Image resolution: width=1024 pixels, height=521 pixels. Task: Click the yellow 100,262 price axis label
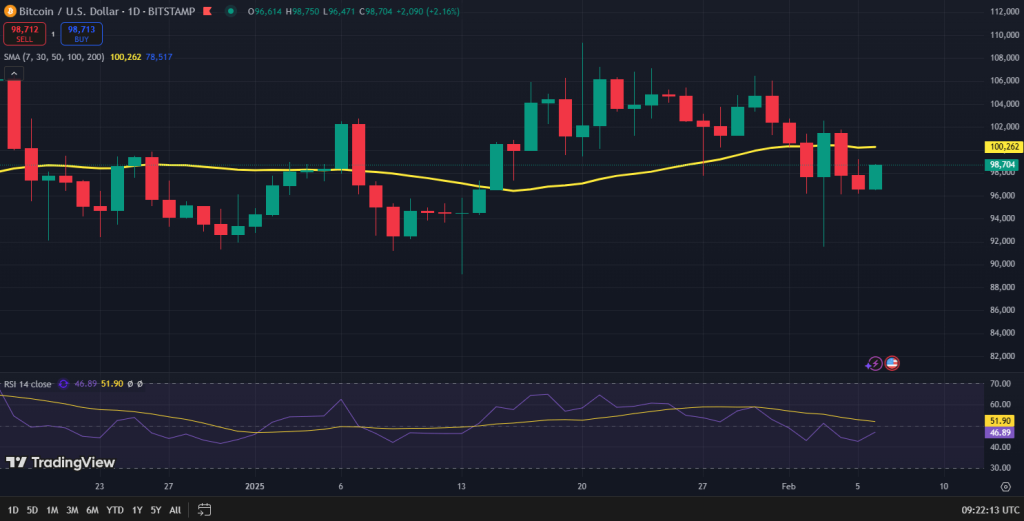pyautogui.click(x=1003, y=147)
